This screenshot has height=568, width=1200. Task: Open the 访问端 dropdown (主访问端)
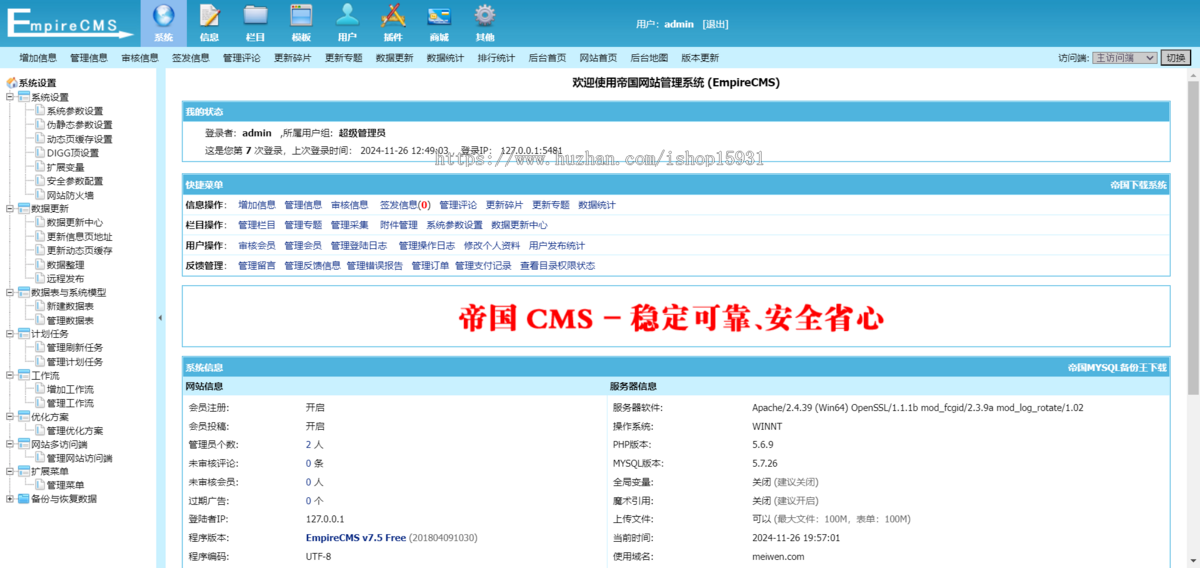(x=1124, y=58)
